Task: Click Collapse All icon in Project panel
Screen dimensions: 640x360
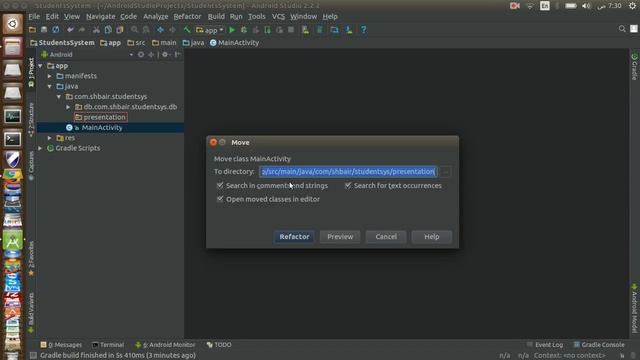Action: tap(151, 54)
